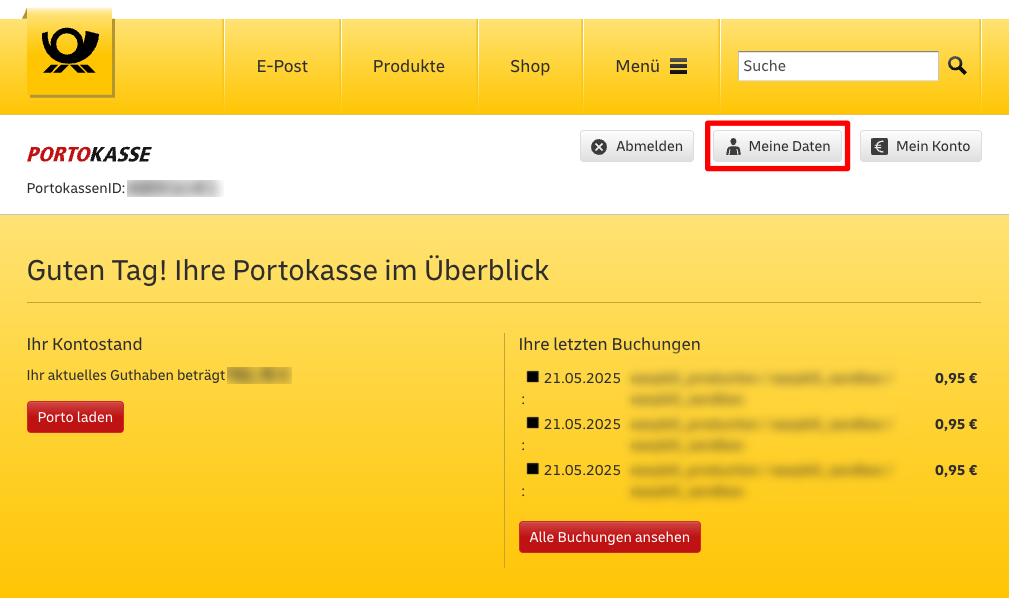The image size is (1009, 603).
Task: Click the 'PortokassenID:' label
Action: point(76,189)
